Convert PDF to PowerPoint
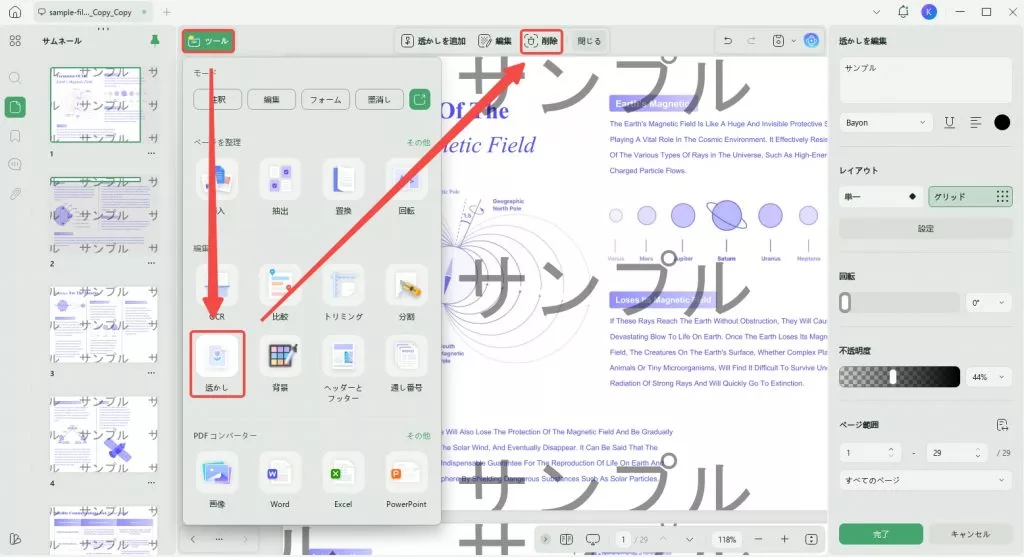Image resolution: width=1024 pixels, height=557 pixels. pyautogui.click(x=406, y=481)
